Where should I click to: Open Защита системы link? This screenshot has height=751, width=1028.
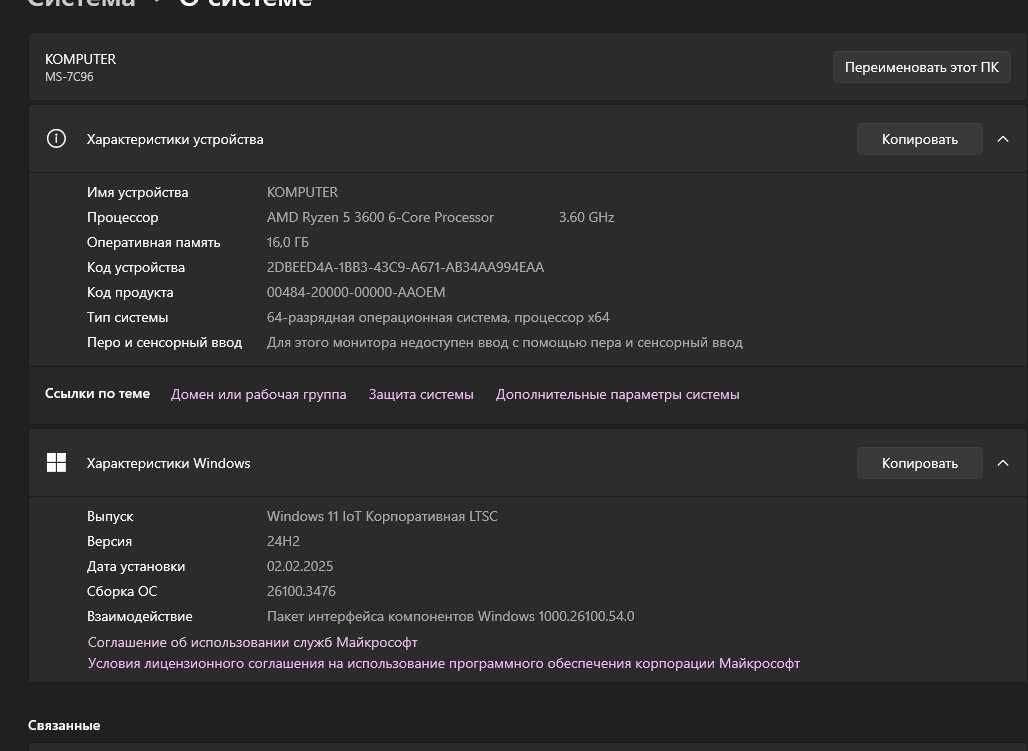click(421, 394)
